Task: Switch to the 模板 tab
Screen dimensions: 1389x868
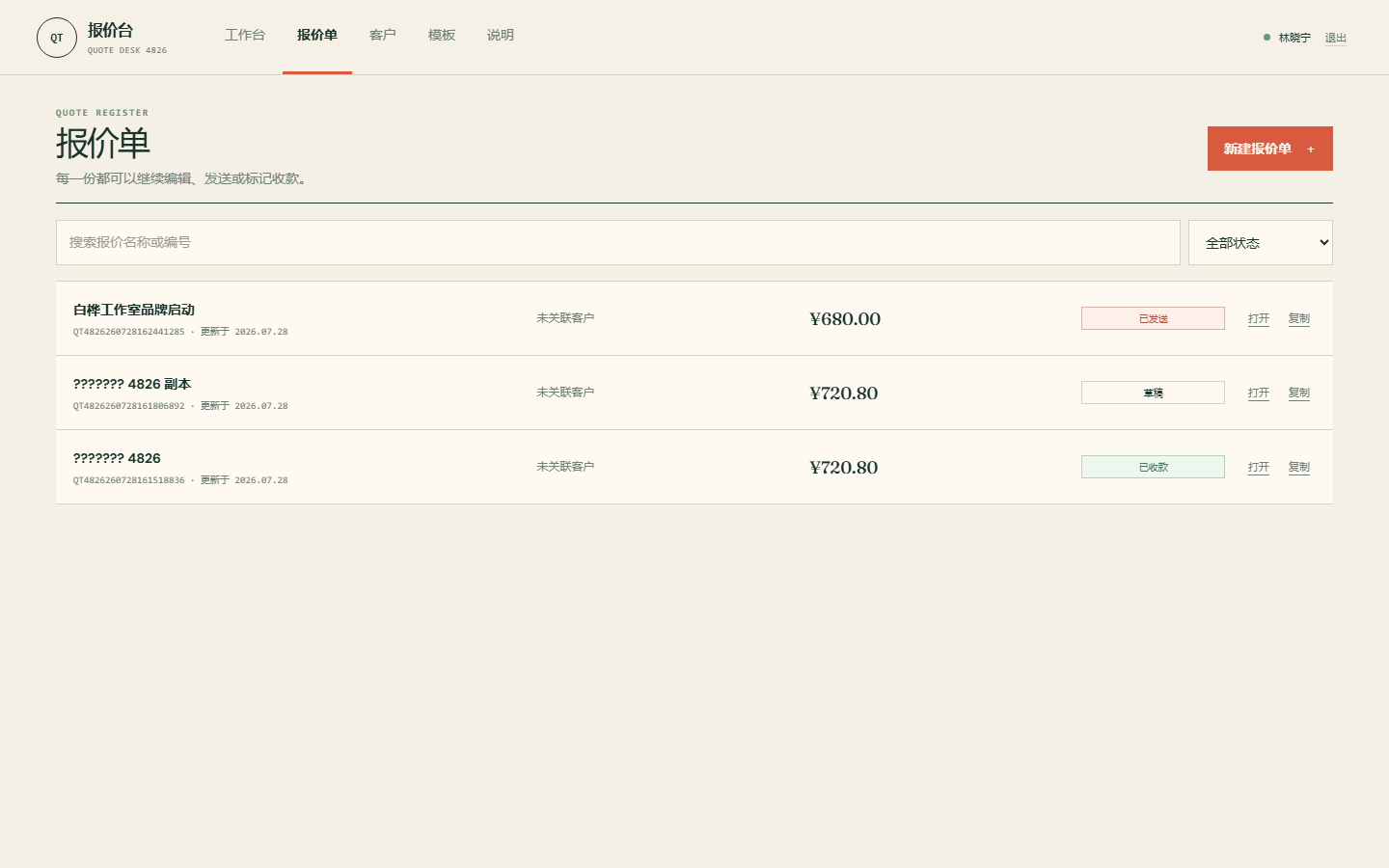Action: 442,36
